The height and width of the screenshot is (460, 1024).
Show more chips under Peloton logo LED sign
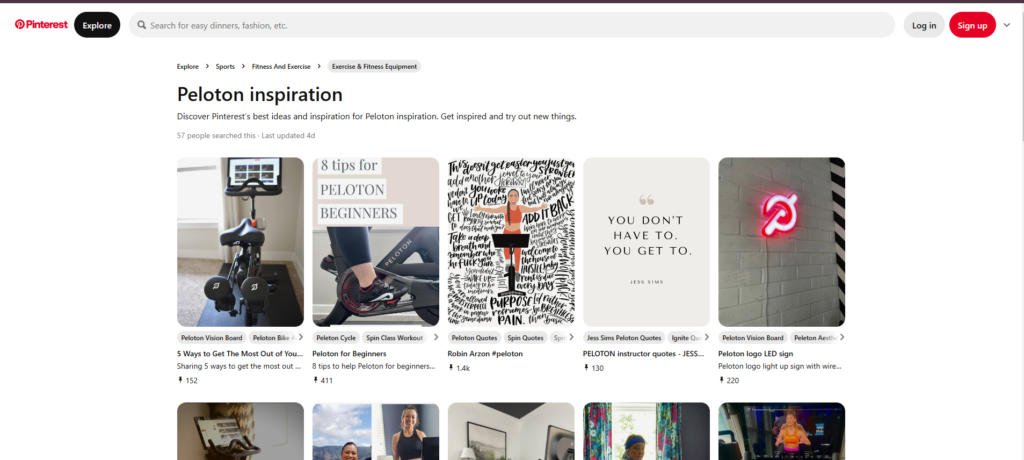click(842, 337)
